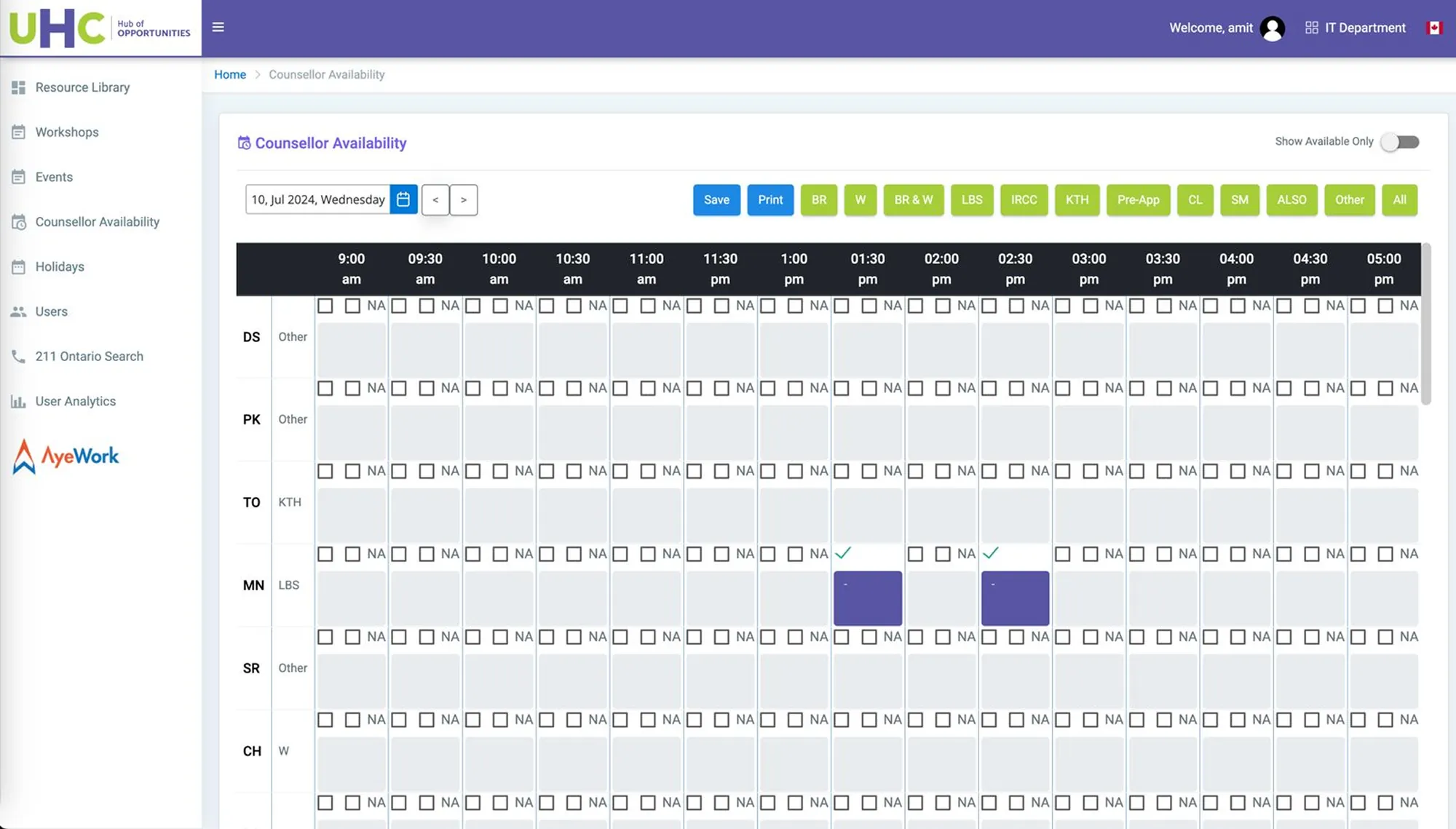Open Holidays menu item
The height and width of the screenshot is (829, 1456).
(60, 267)
